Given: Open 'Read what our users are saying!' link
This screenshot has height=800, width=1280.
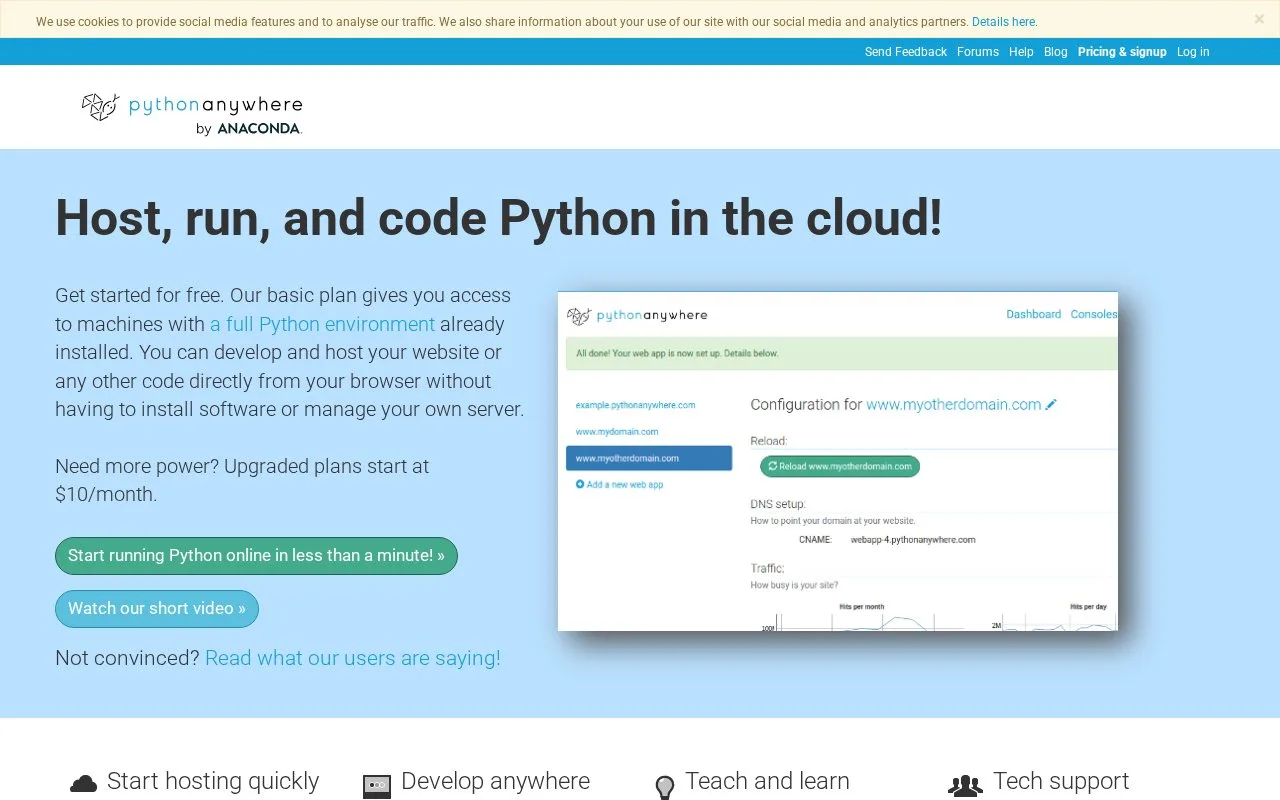Looking at the screenshot, I should tap(353, 658).
